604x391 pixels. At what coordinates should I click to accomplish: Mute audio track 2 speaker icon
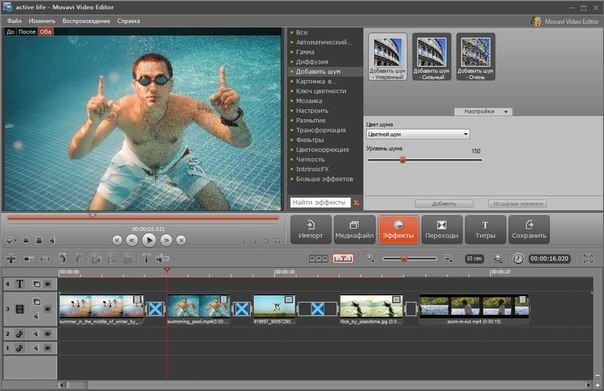(36, 334)
